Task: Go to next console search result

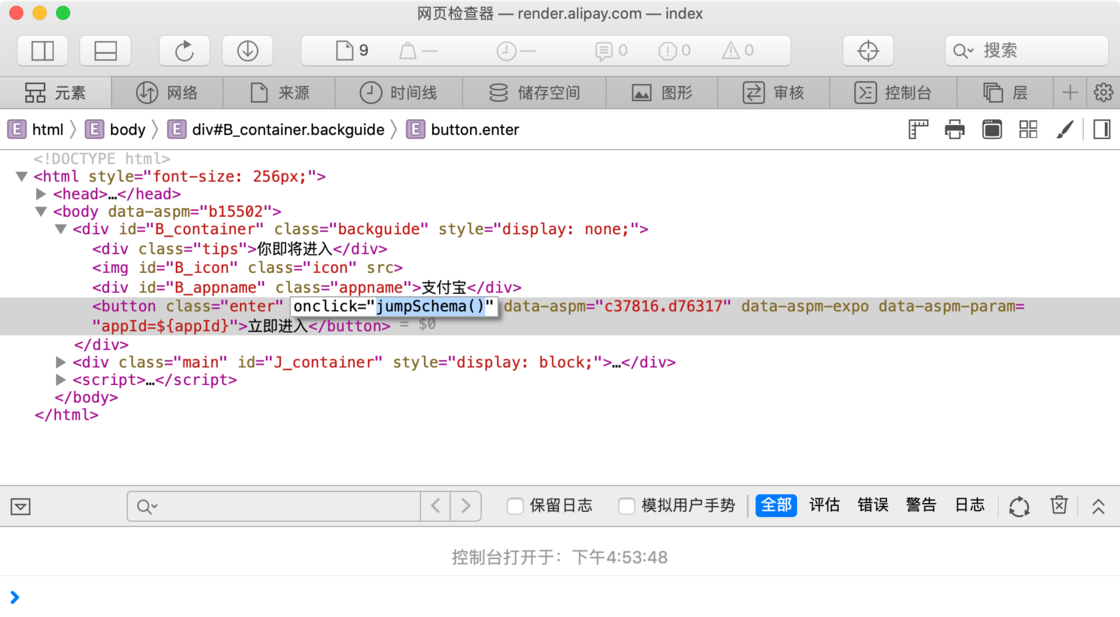Action: pos(466,506)
